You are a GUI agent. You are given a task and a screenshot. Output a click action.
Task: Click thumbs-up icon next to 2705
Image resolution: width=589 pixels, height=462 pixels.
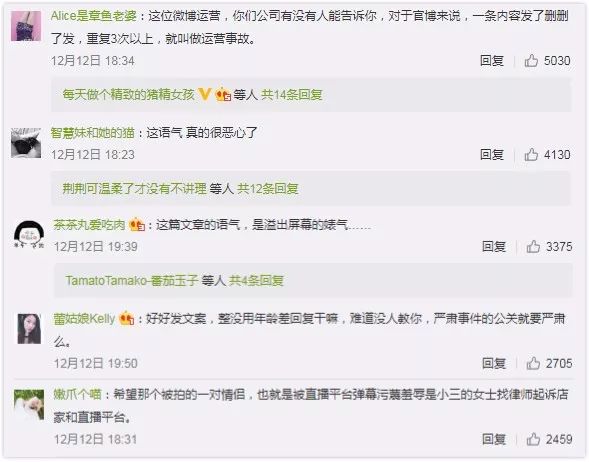click(533, 363)
